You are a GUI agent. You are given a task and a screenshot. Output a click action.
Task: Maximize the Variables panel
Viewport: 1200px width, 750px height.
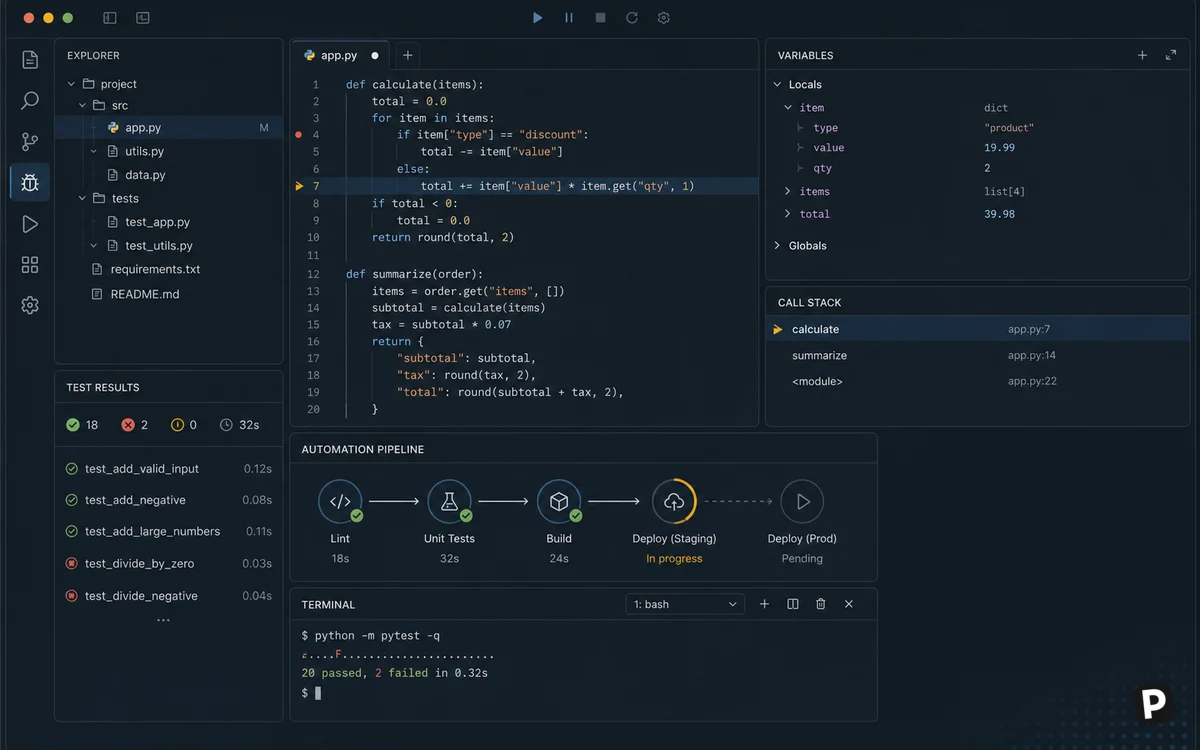click(1171, 56)
